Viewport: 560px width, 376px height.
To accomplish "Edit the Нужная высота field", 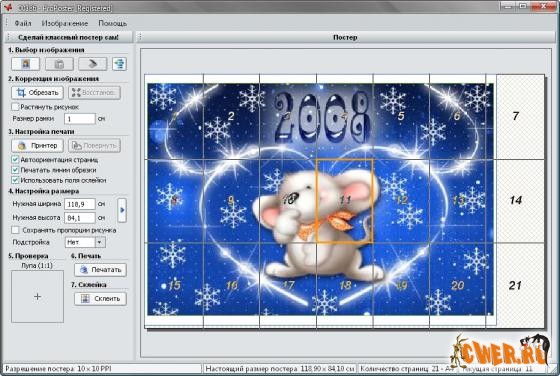I will click(x=80, y=217).
